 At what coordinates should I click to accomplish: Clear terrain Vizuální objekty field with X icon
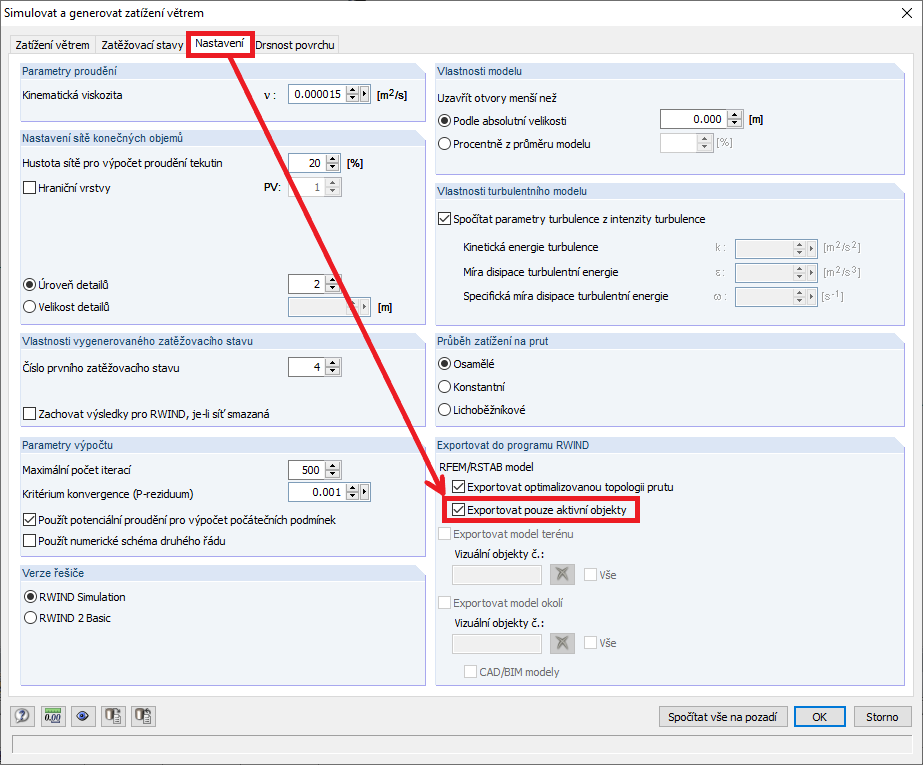562,574
